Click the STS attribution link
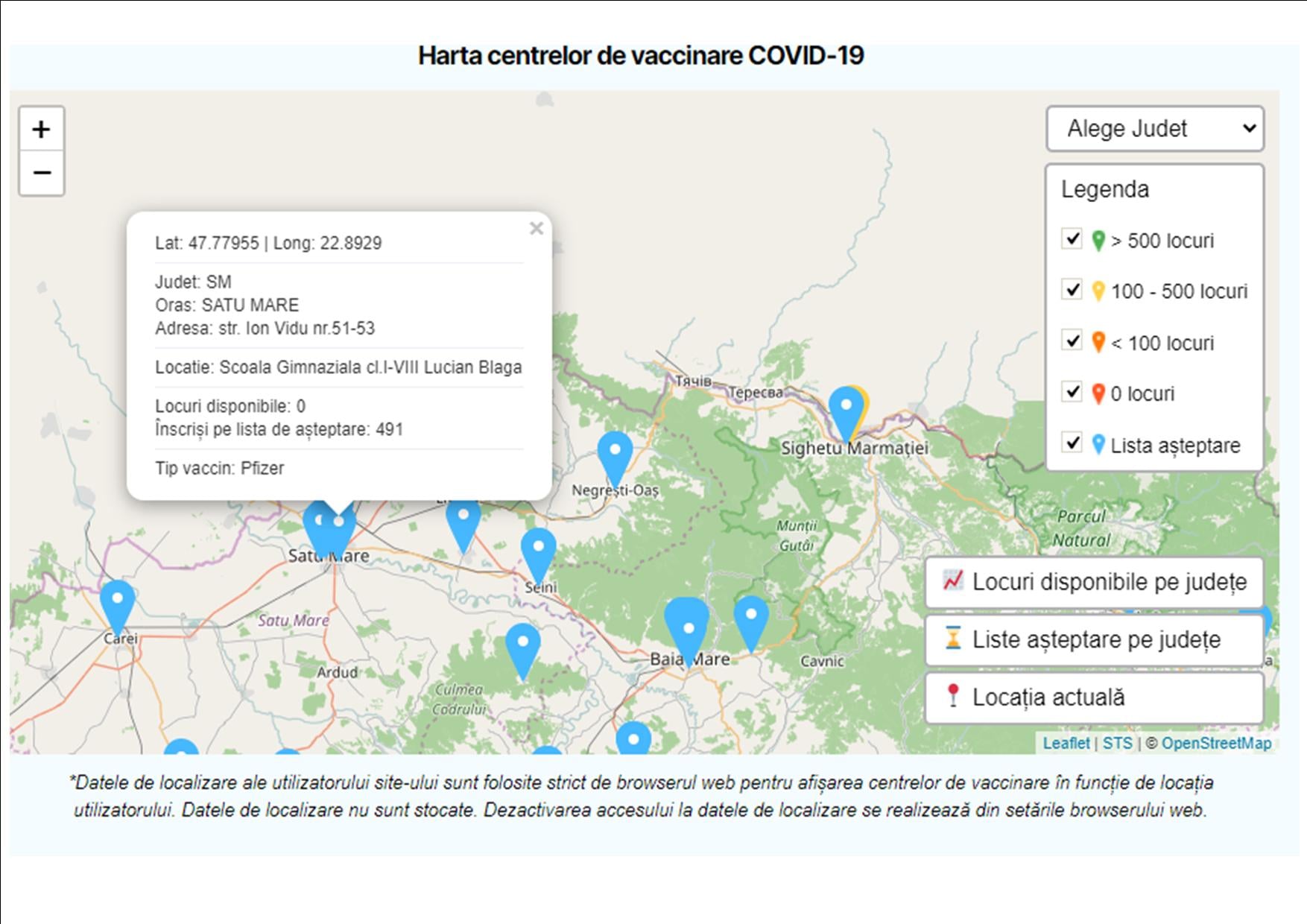The image size is (1307, 924). (x=1116, y=742)
